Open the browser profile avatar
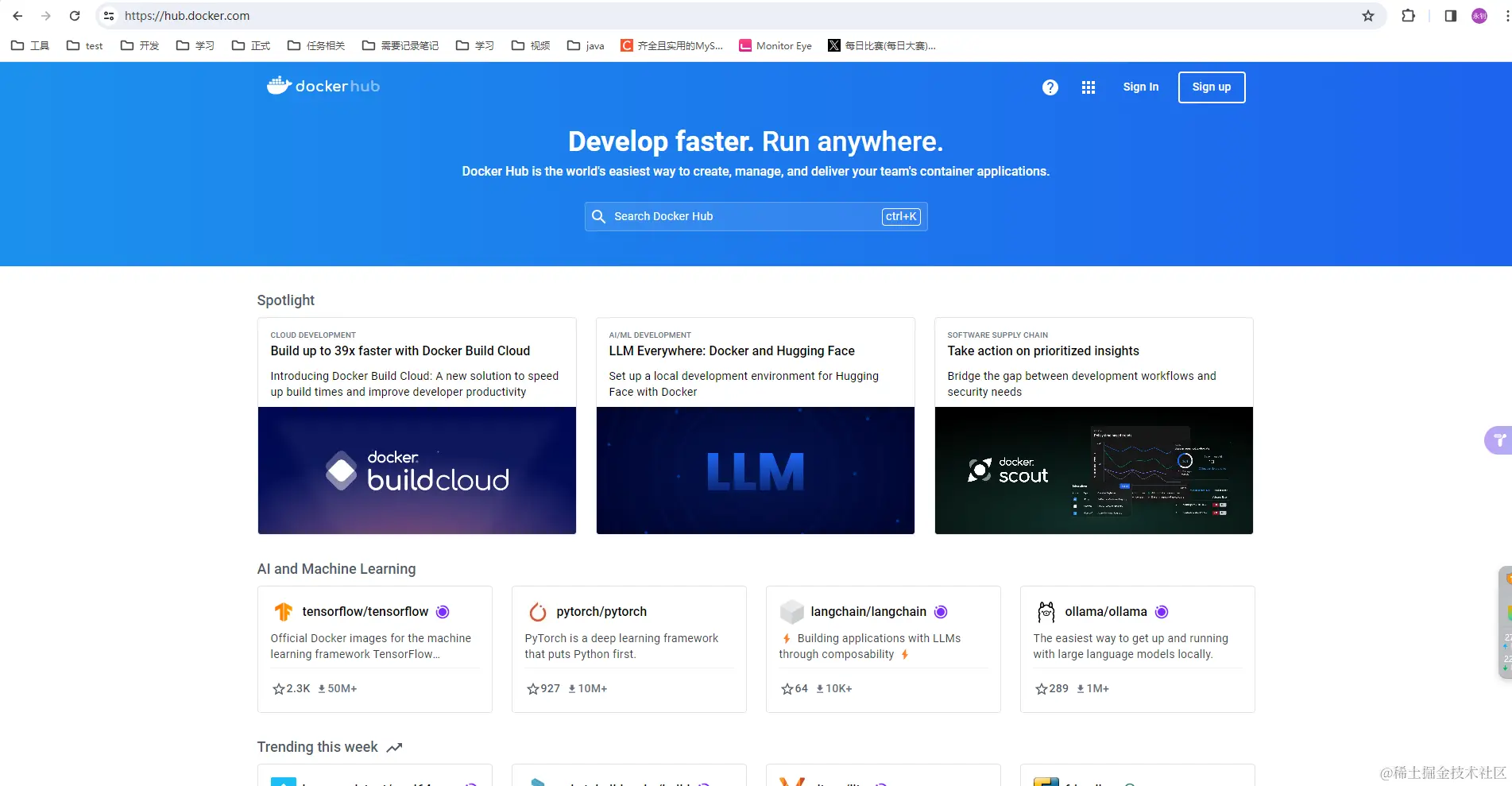1512x786 pixels. click(x=1479, y=16)
